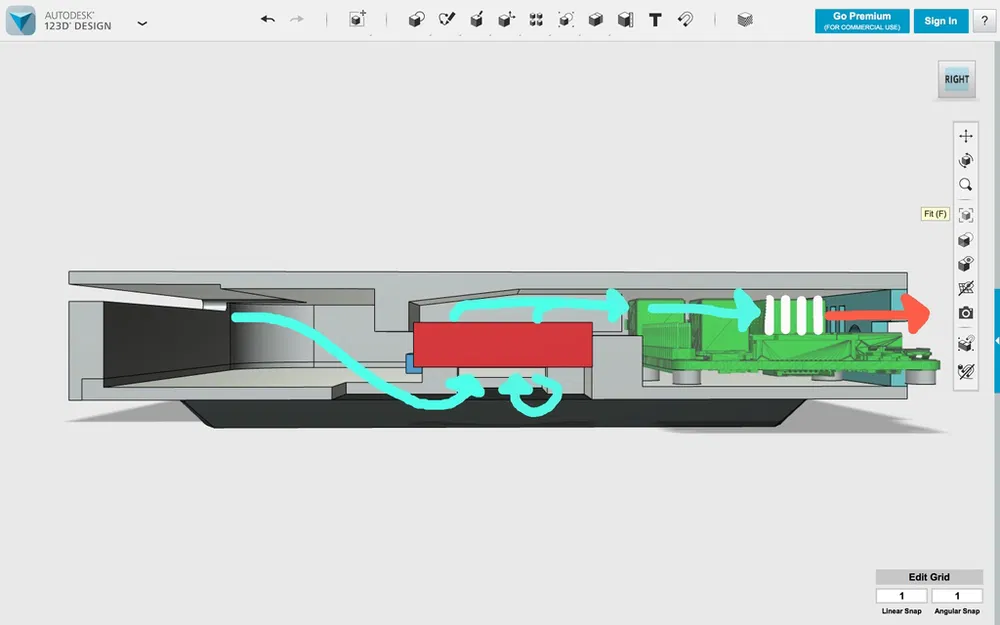
Task: Open the Transform tool with plus cube
Action: [x=357, y=19]
